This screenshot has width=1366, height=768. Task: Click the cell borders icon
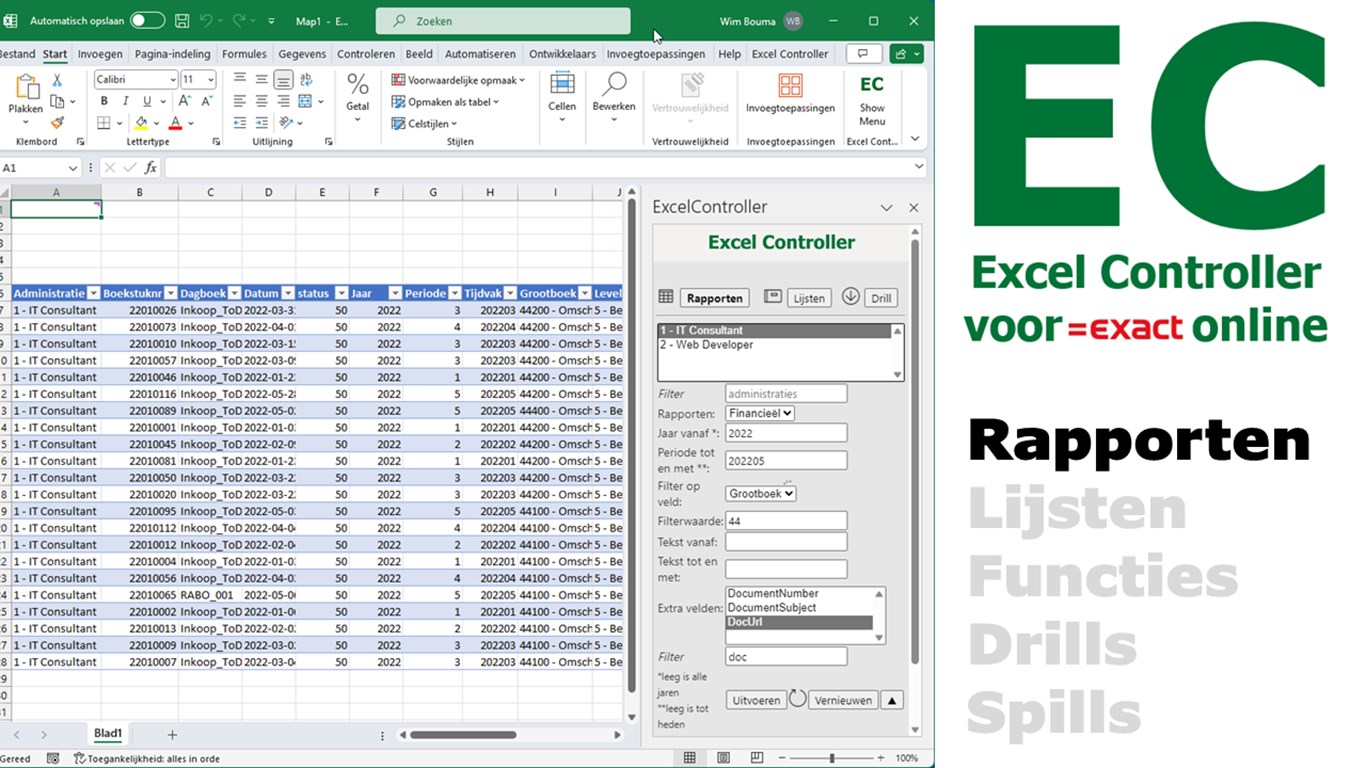(104, 123)
